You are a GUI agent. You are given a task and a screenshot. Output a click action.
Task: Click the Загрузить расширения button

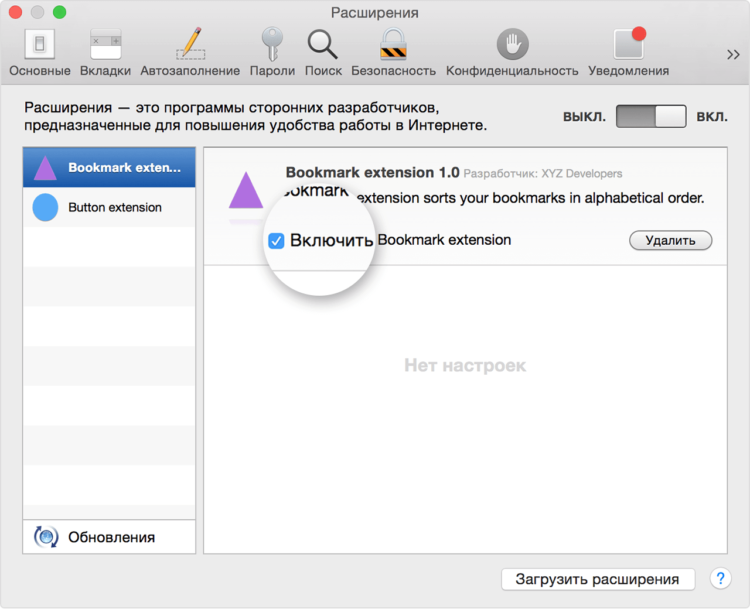point(597,579)
